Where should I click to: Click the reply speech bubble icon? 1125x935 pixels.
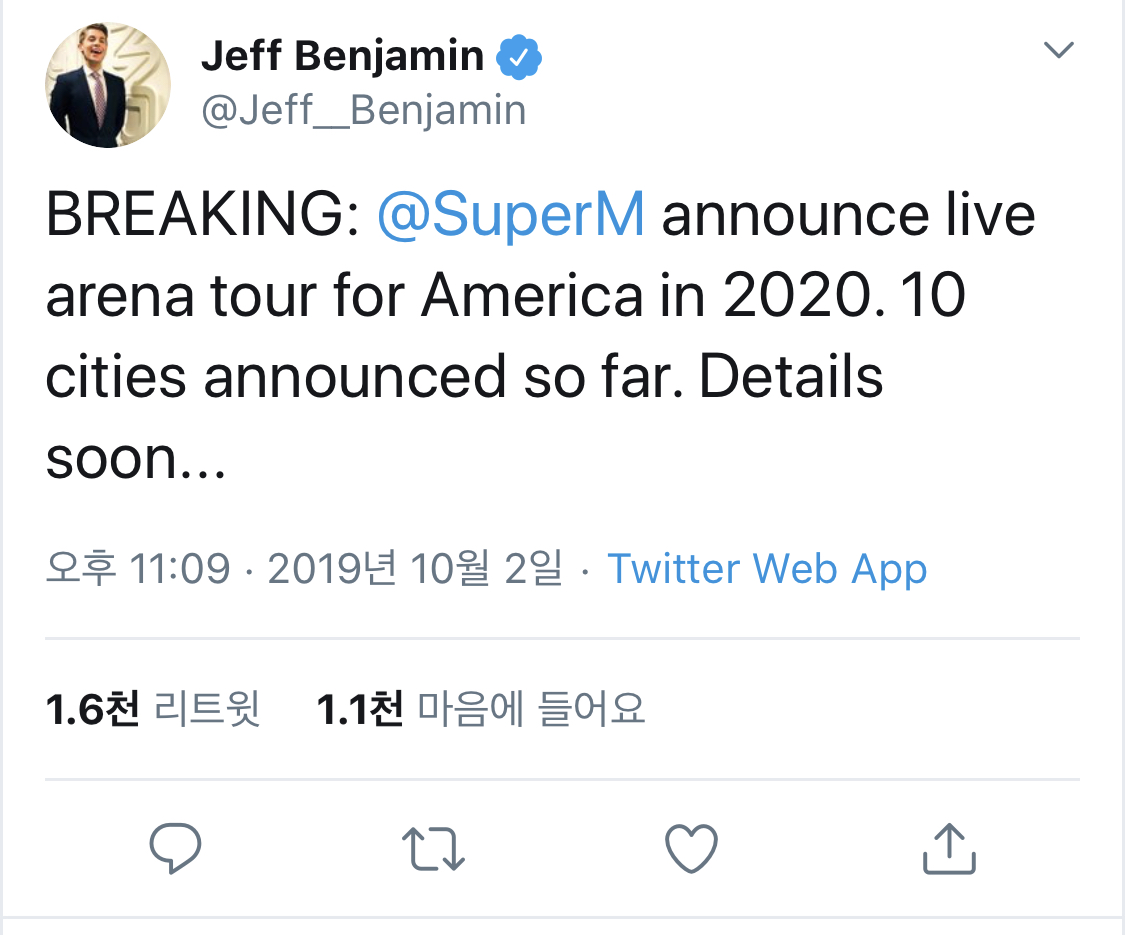pos(175,849)
